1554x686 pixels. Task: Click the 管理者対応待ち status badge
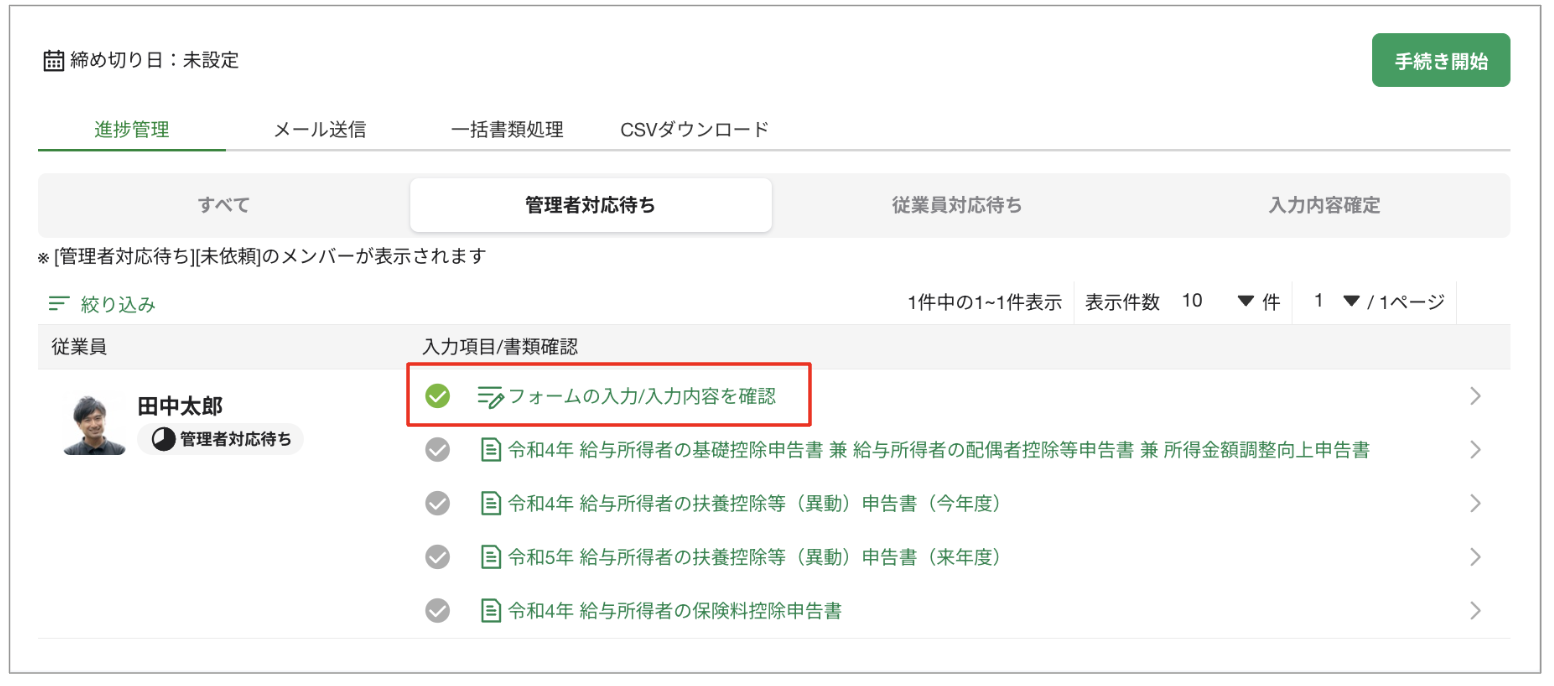220,438
